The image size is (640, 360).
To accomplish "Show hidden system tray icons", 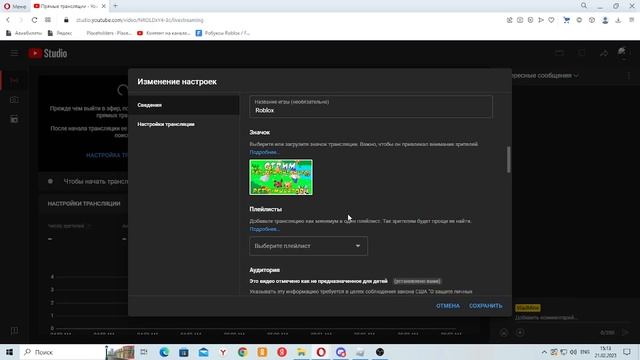I will click(x=544, y=352).
